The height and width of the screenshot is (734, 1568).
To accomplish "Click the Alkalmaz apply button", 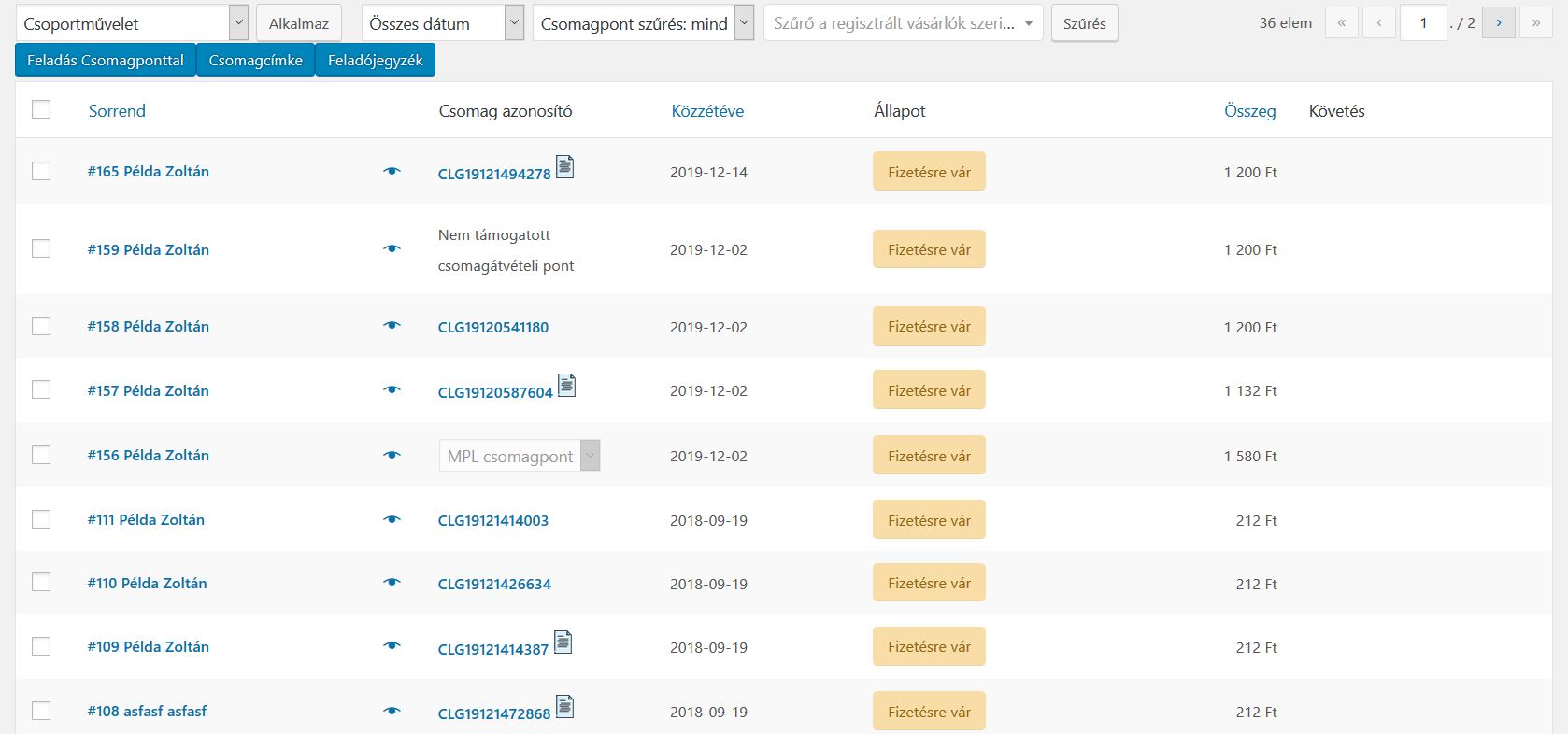I will coord(299,23).
